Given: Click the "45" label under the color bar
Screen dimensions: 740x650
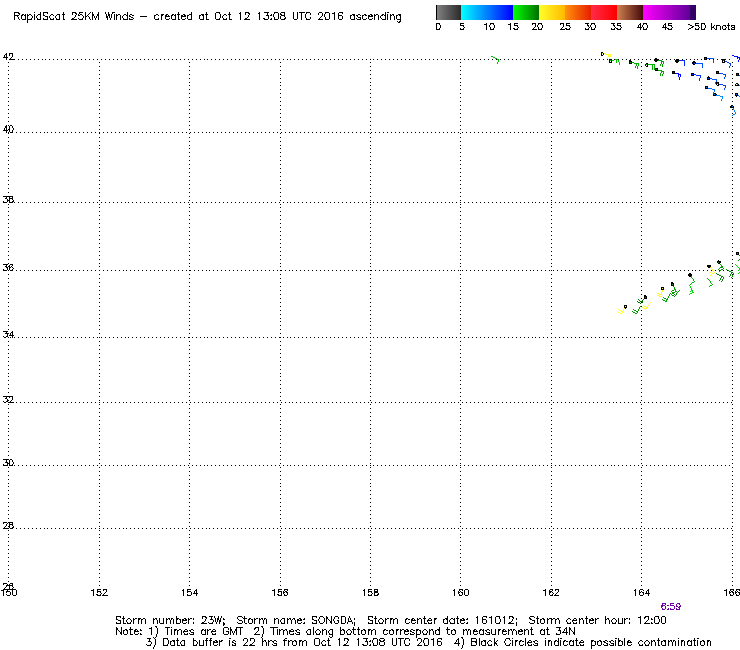Looking at the screenshot, I should pos(667,27).
